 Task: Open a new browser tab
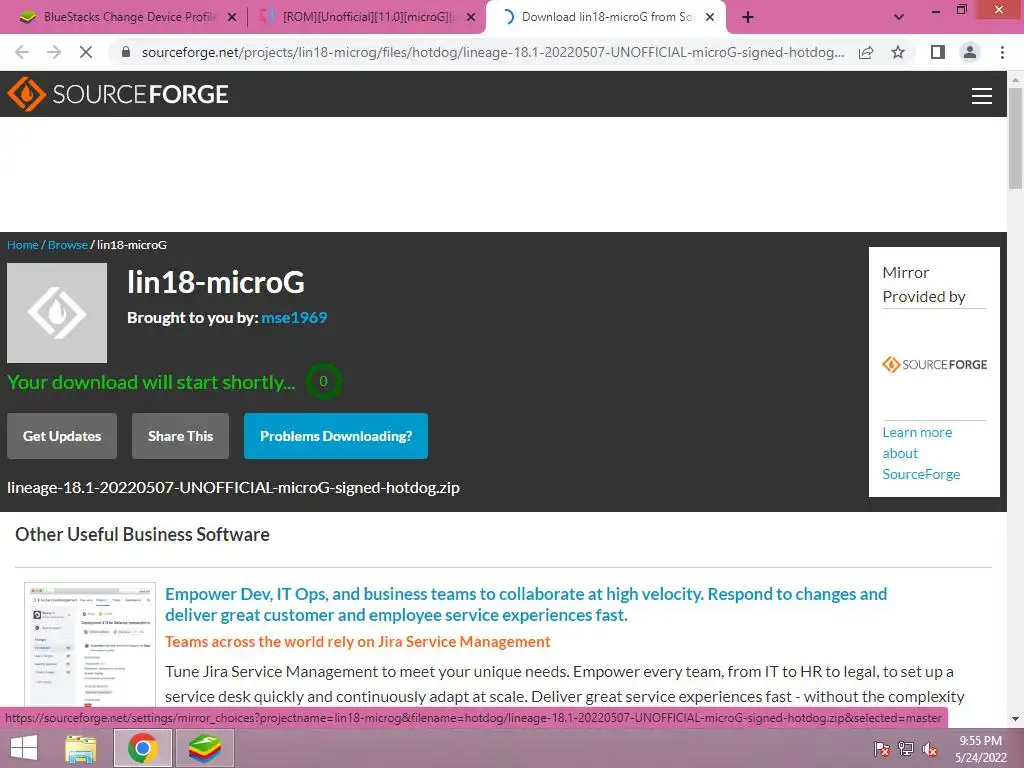[748, 17]
